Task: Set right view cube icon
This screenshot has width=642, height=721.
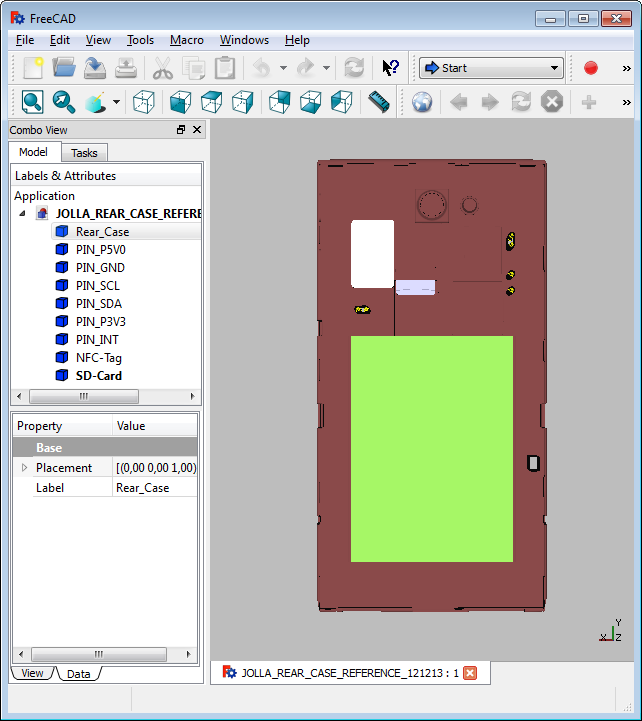Action: click(242, 102)
